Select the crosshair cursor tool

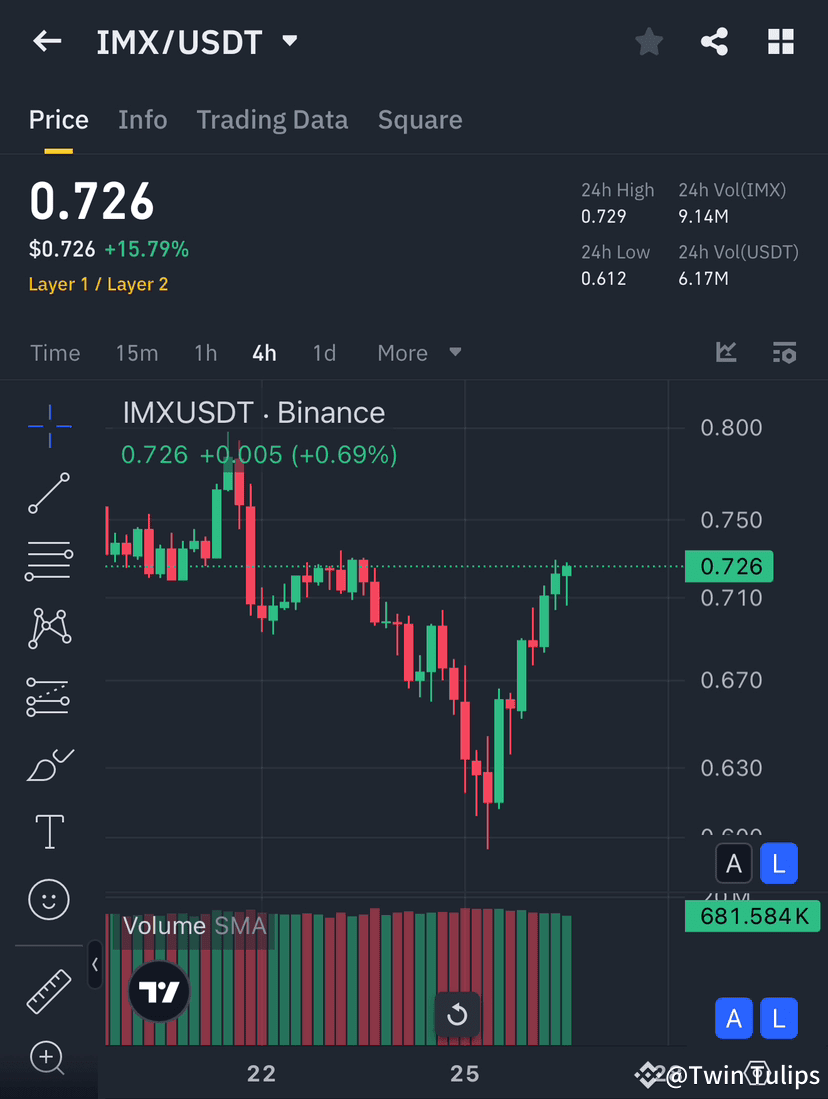tap(48, 425)
